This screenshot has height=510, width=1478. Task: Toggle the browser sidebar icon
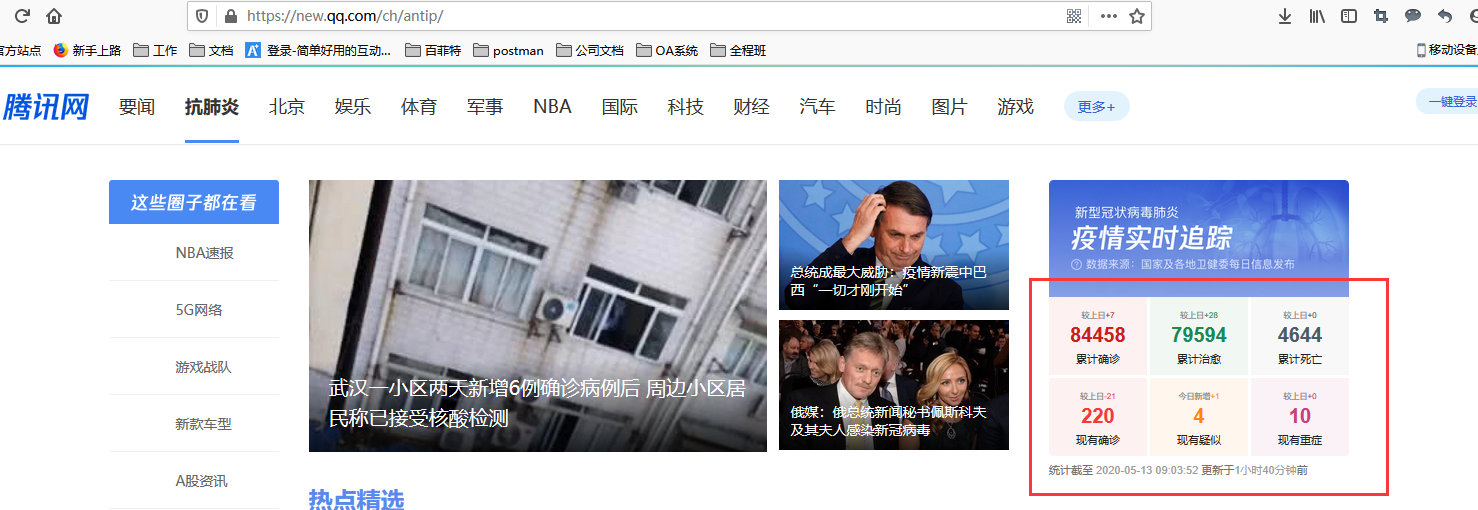(1349, 16)
